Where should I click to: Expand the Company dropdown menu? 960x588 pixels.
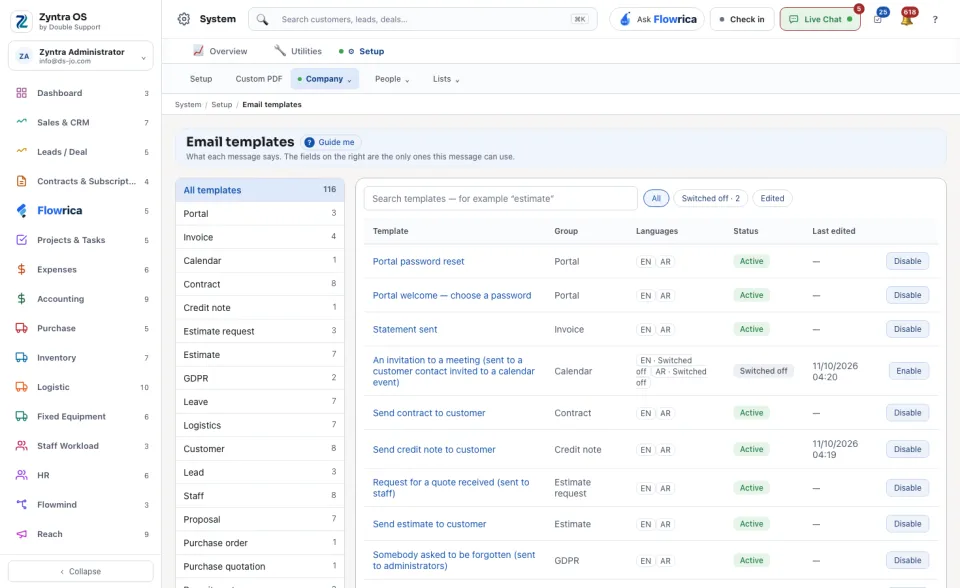(x=324, y=79)
